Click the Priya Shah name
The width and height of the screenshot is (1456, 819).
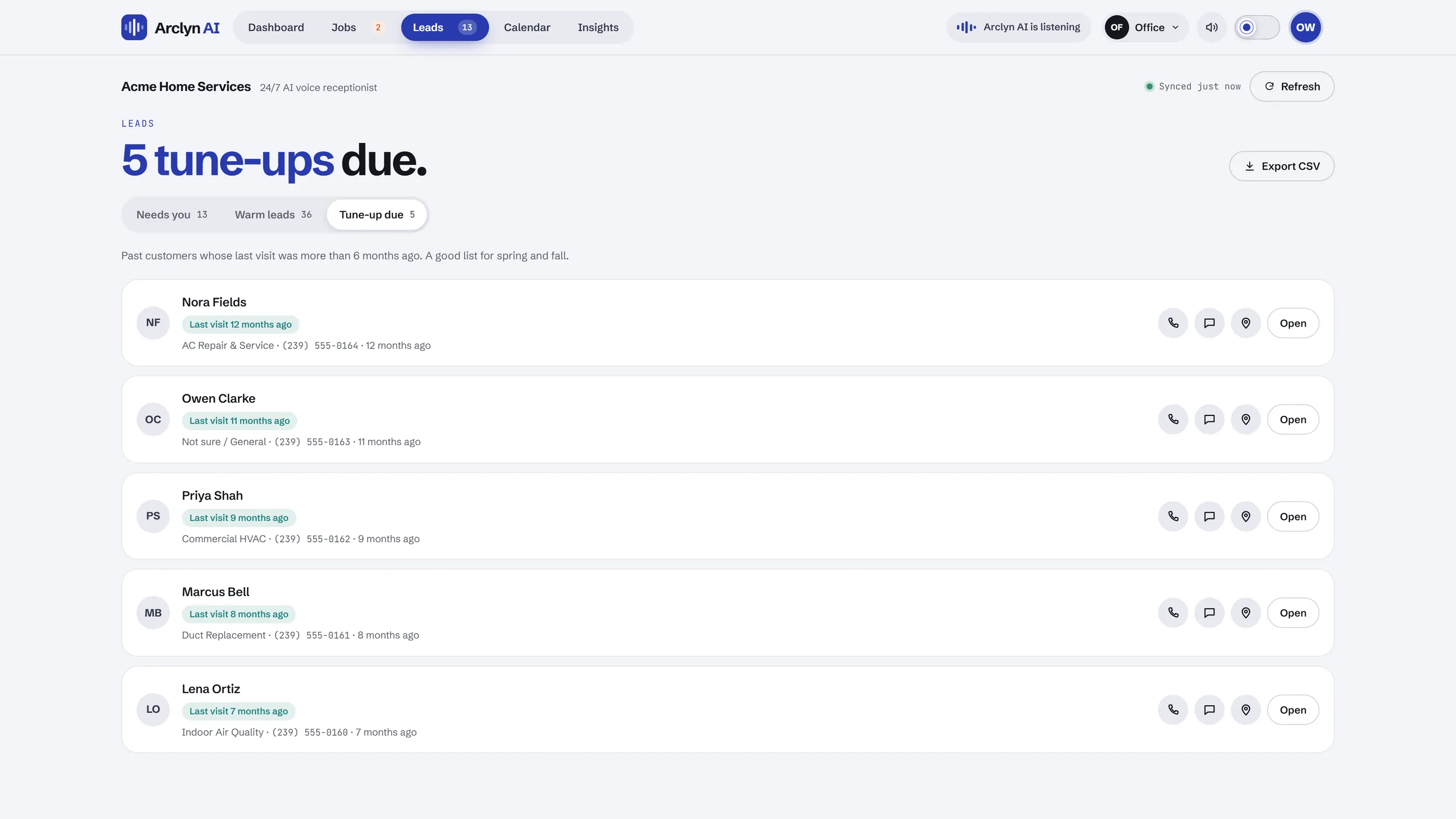(x=212, y=496)
